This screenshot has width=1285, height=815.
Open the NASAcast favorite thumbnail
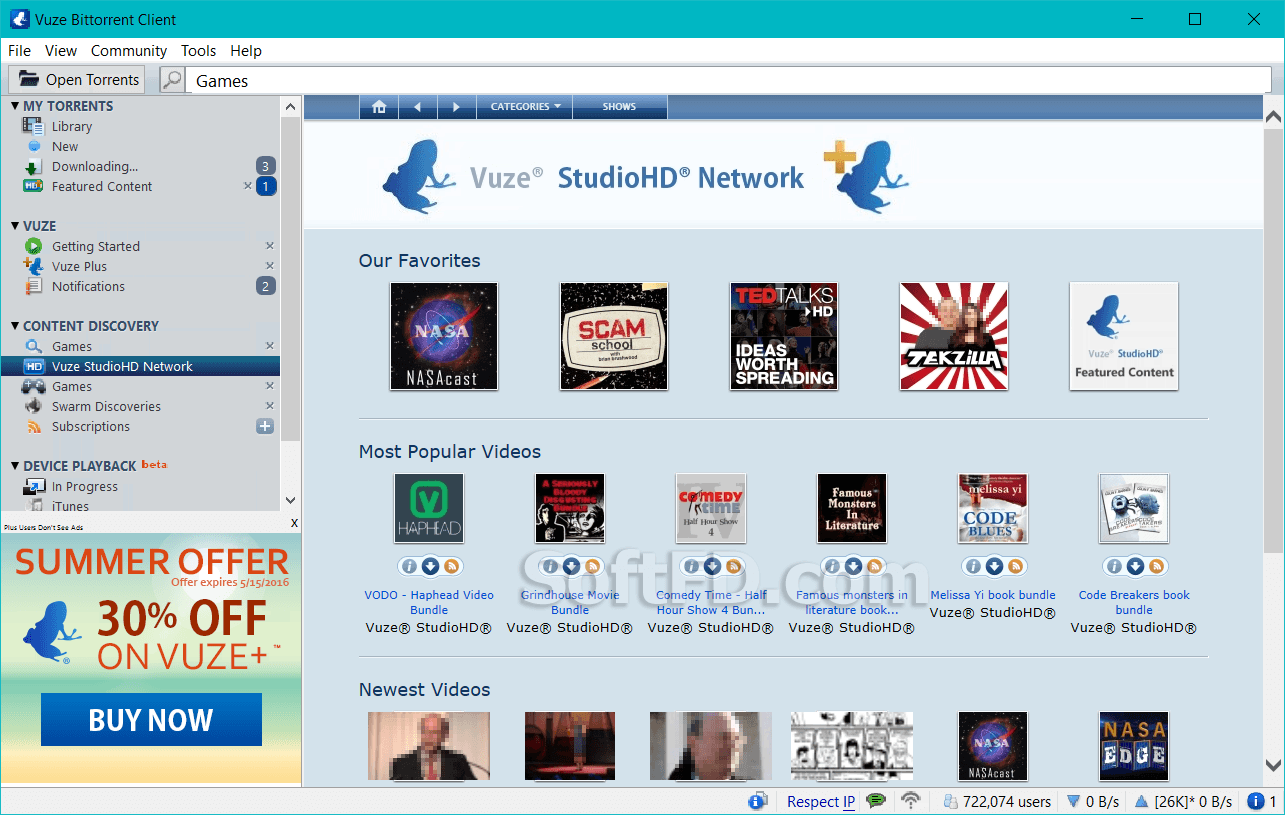[444, 336]
